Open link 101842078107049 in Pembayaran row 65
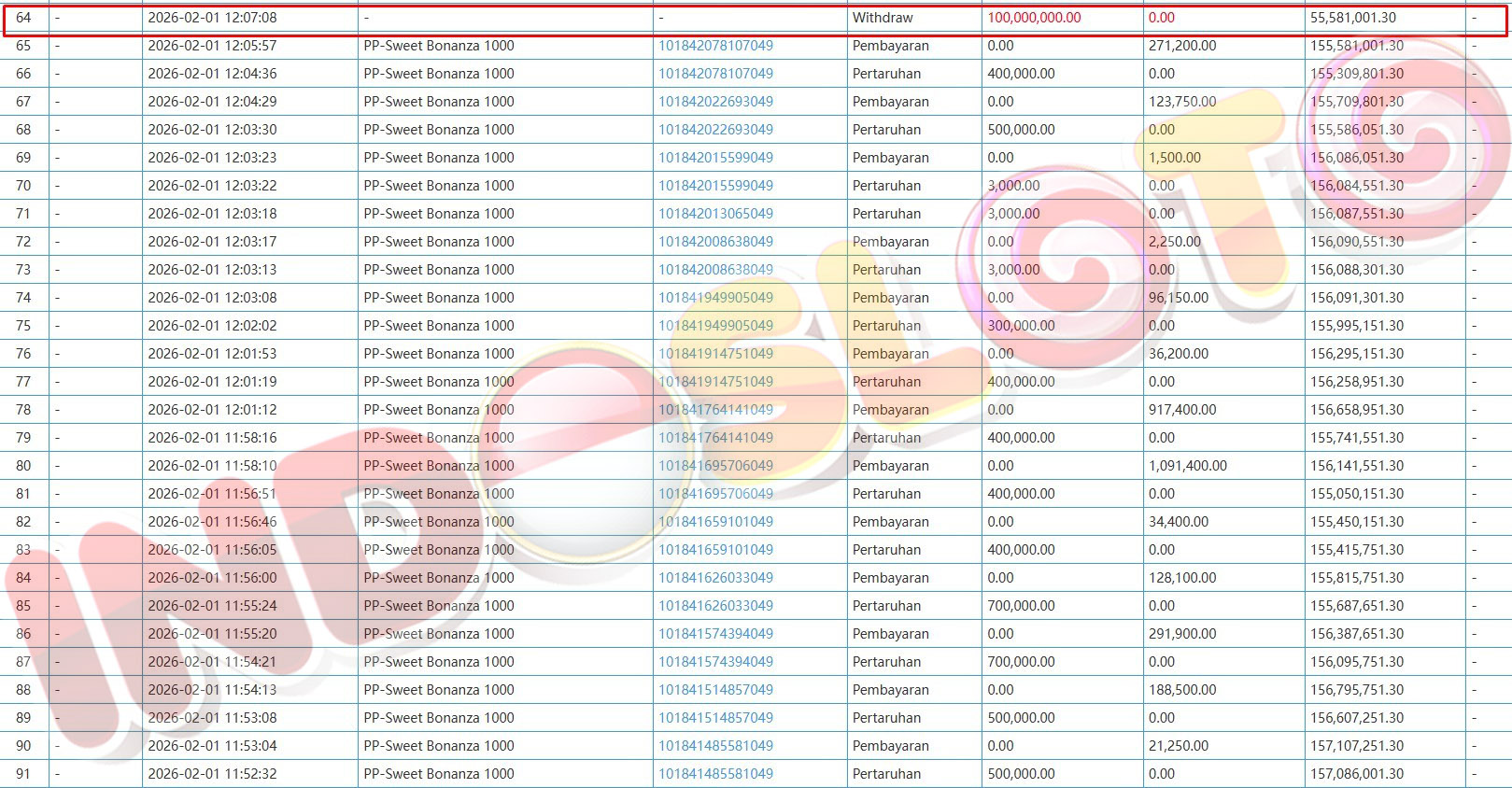 click(715, 46)
